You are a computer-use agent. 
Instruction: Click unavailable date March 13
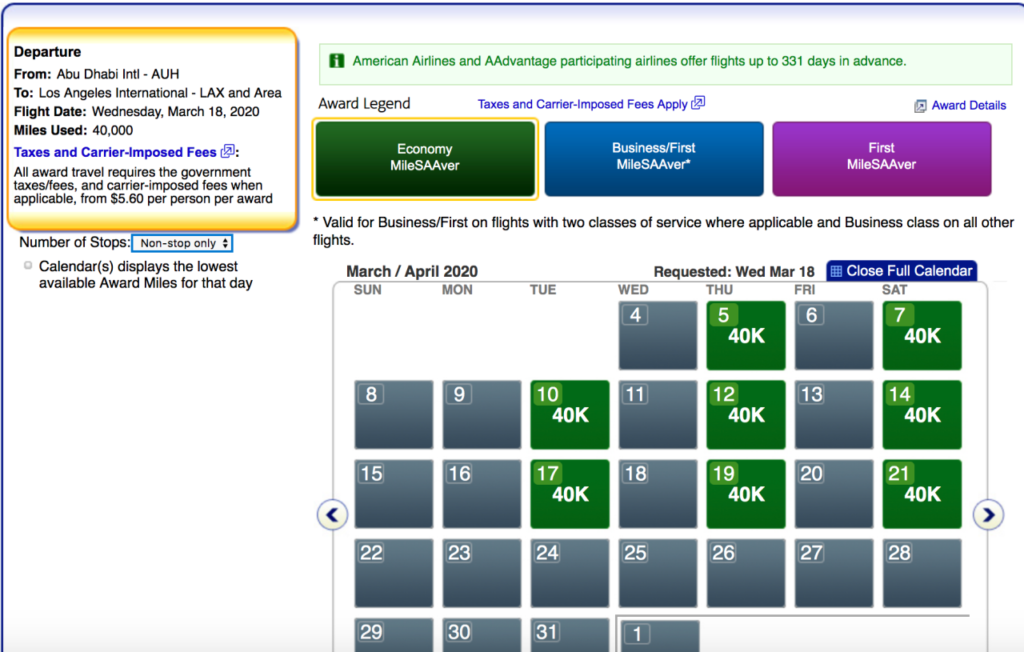pos(834,414)
